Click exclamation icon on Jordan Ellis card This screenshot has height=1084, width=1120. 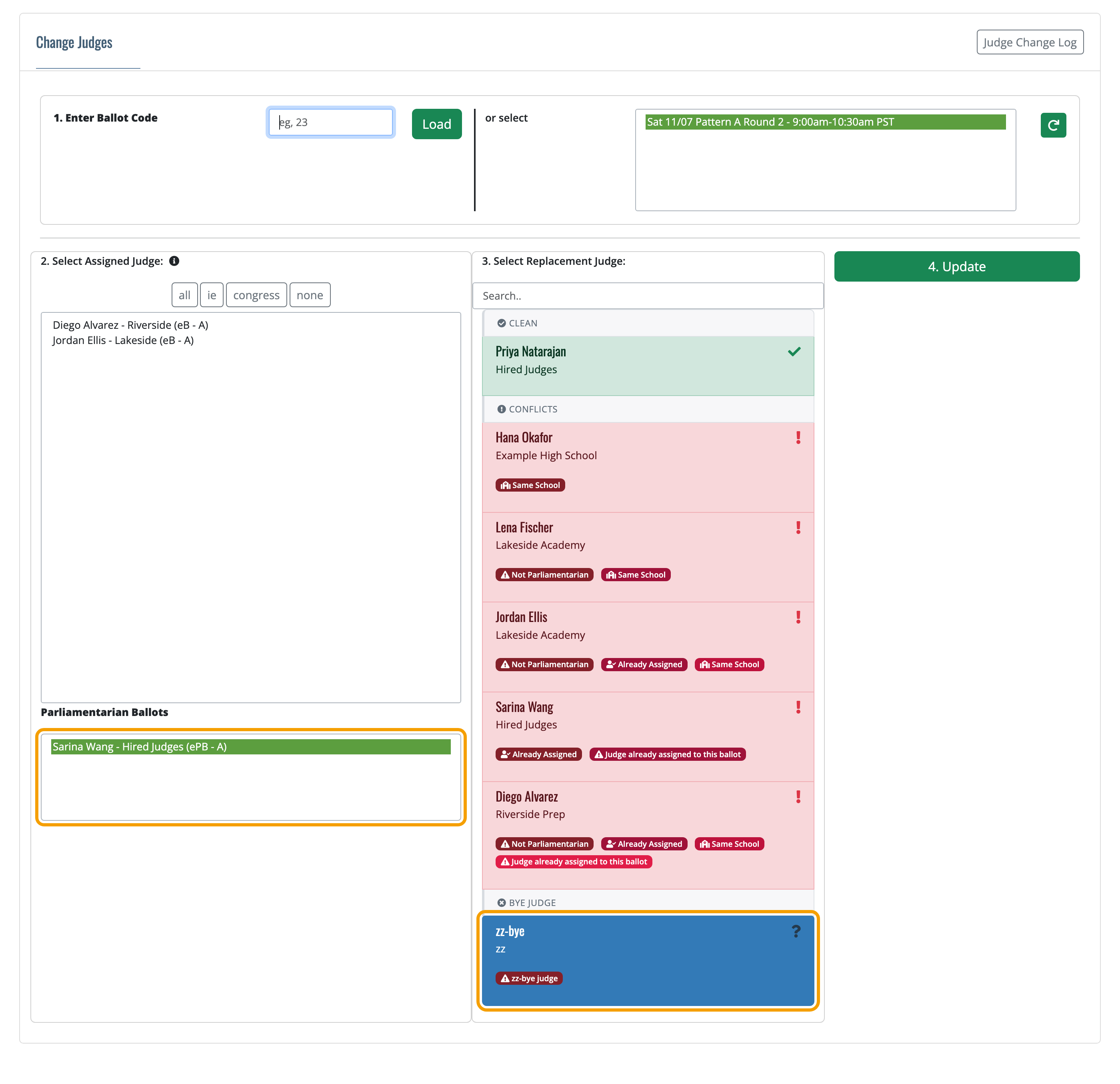(x=798, y=617)
